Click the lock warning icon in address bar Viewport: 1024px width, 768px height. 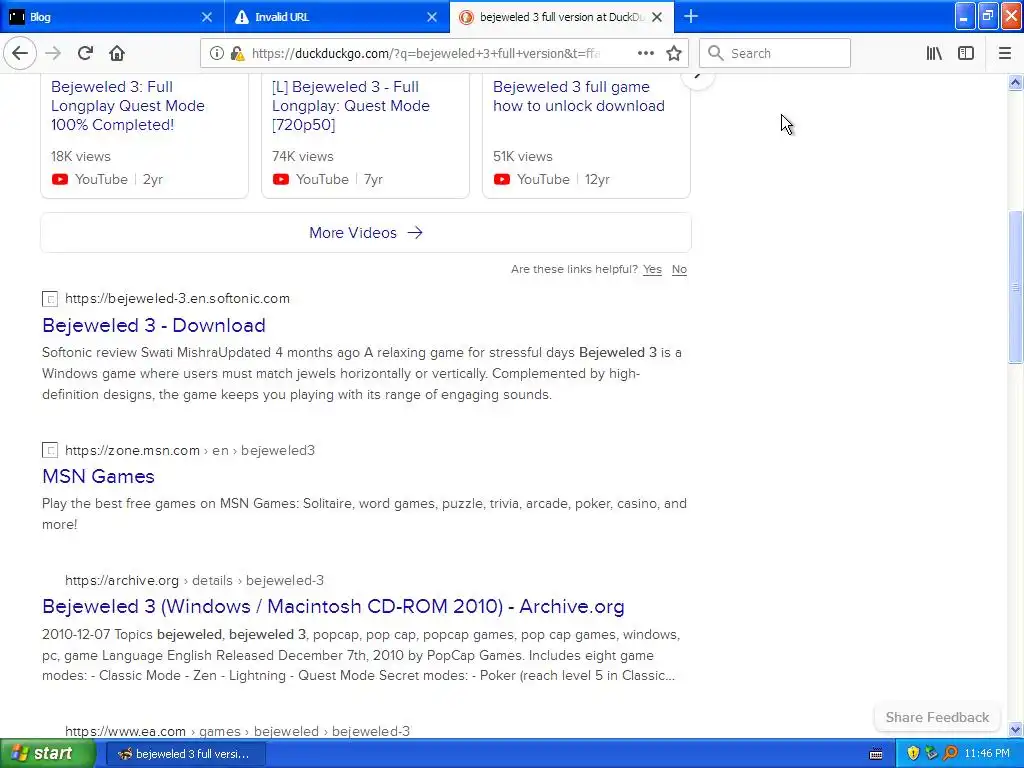pos(238,53)
